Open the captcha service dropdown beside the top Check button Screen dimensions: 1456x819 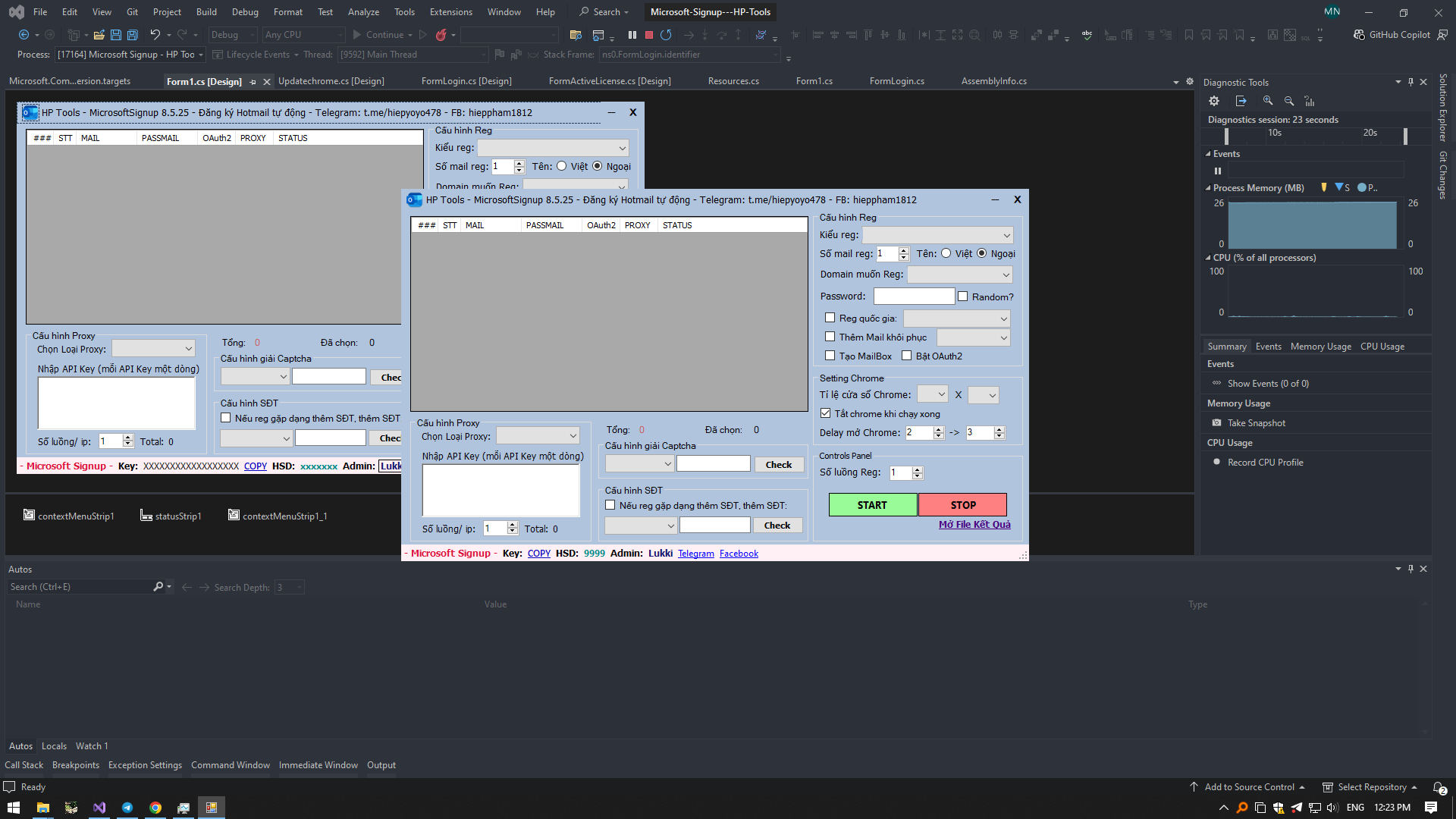click(639, 463)
